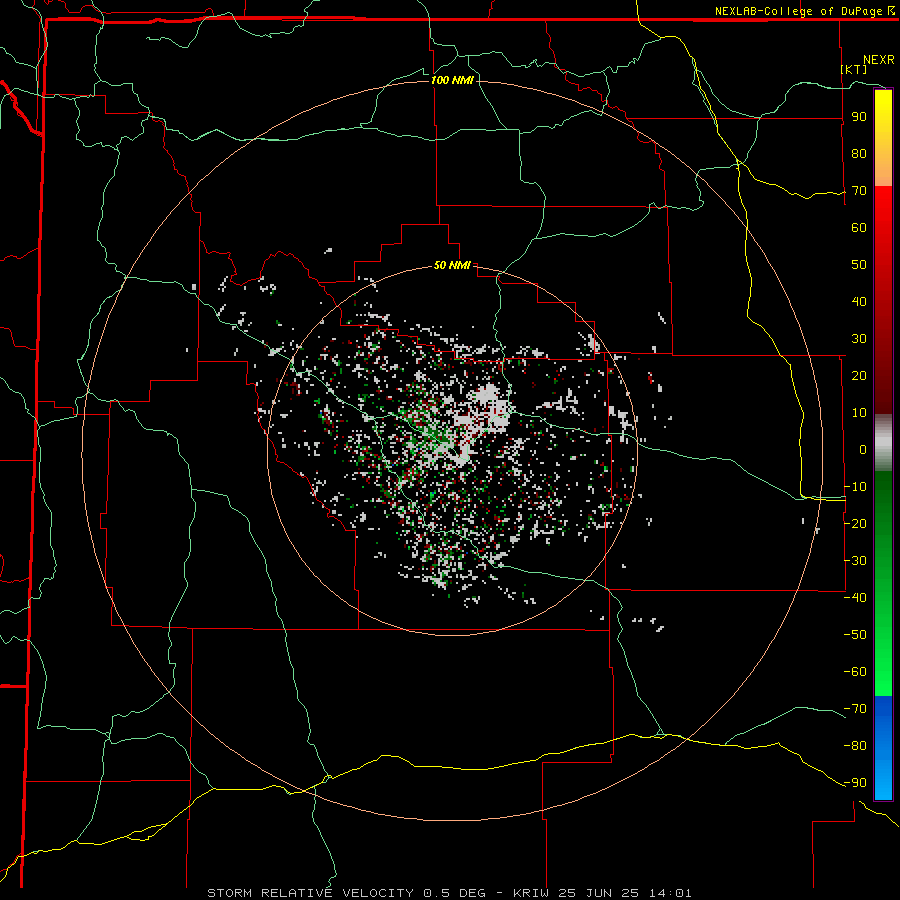Click the 0.5 DEG elevation angle text

[454, 893]
